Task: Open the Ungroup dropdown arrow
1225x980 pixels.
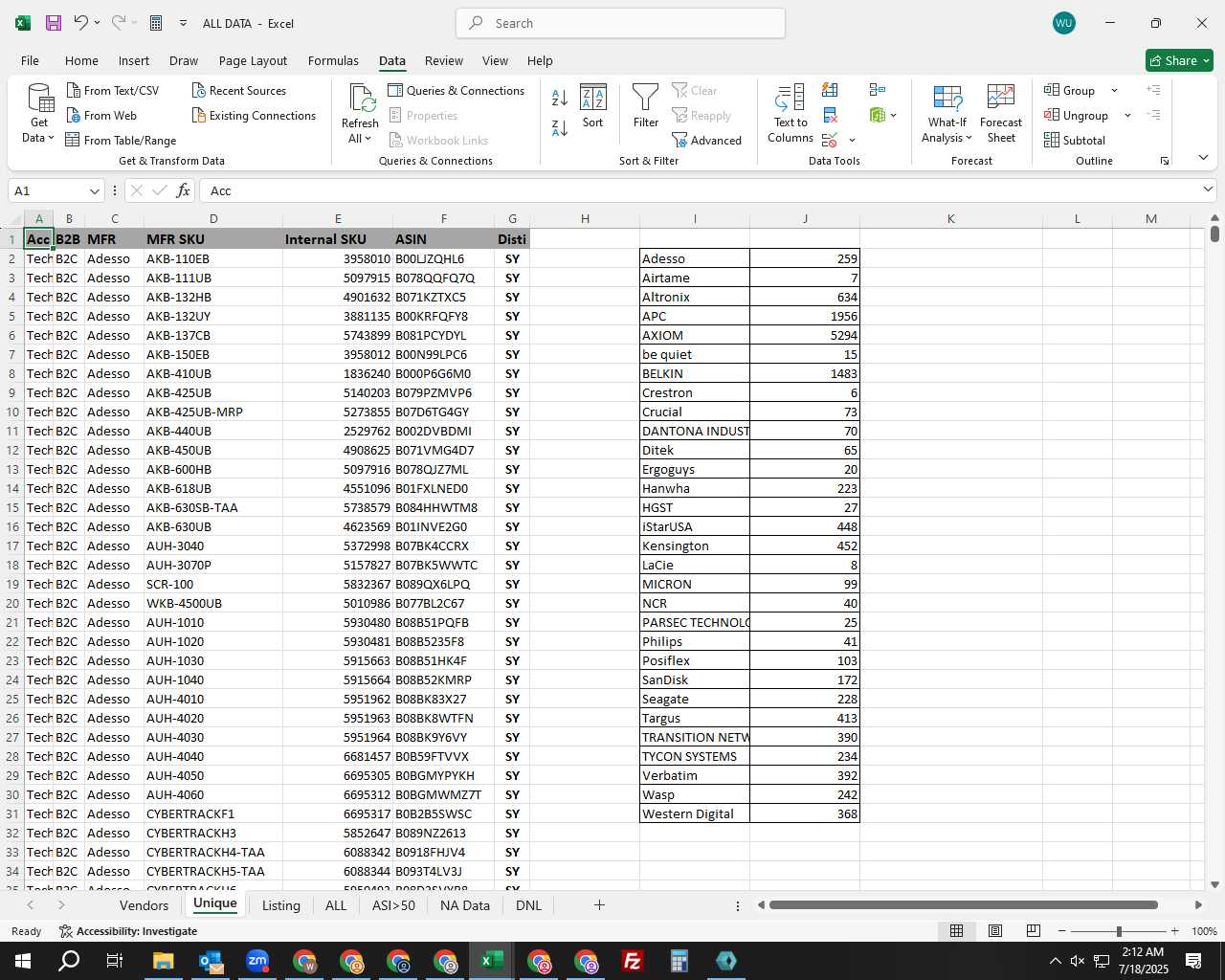Action: click(1127, 115)
